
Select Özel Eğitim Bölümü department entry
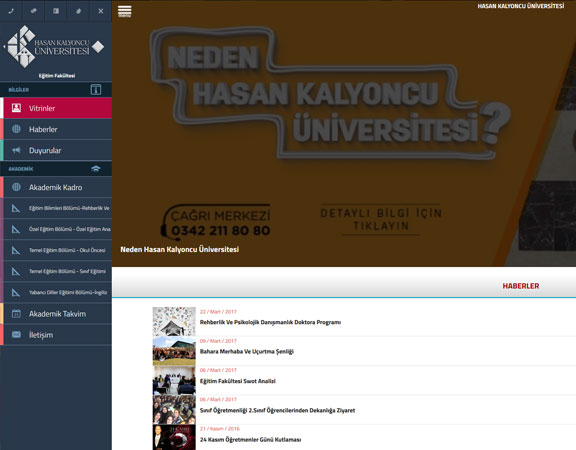coord(56,229)
